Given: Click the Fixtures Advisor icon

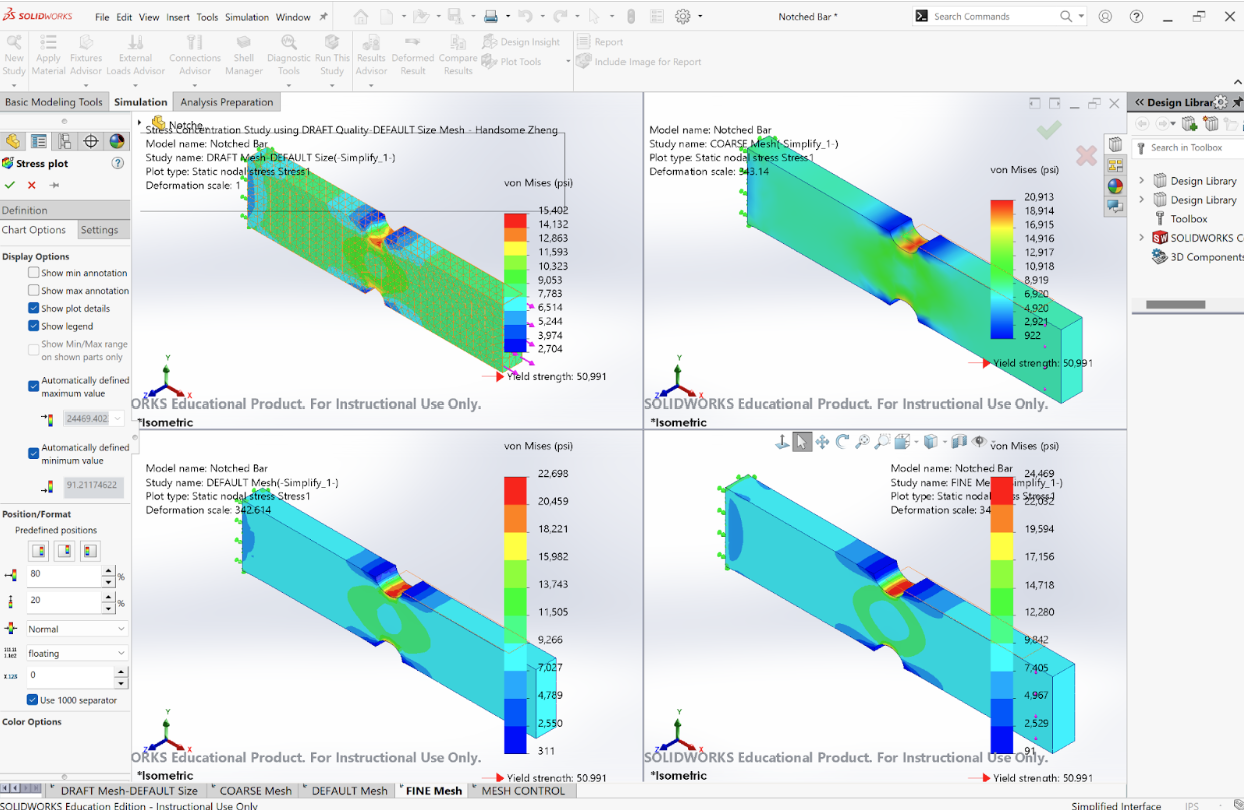Looking at the screenshot, I should pos(86,55).
